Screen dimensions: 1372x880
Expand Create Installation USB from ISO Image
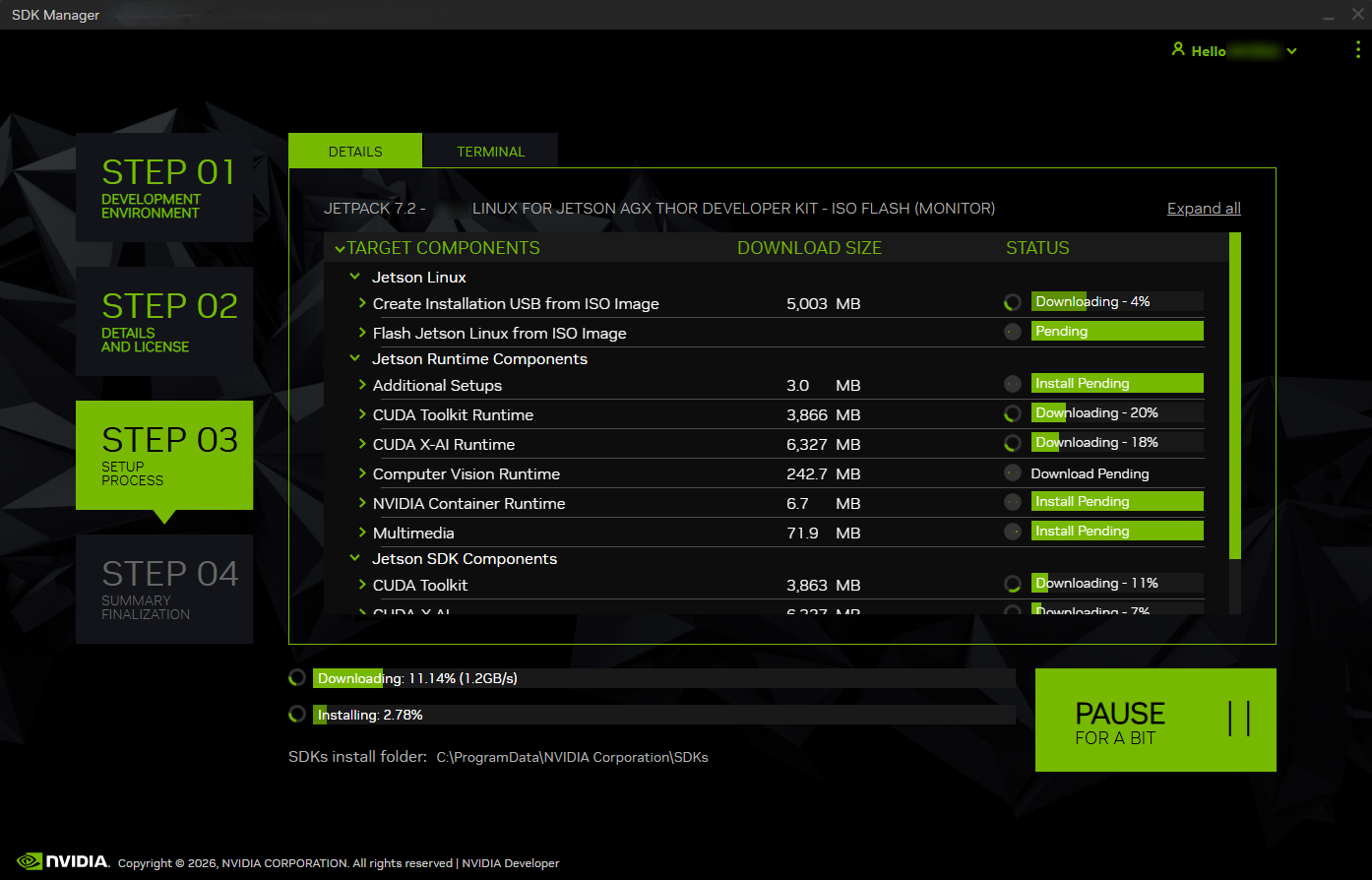pos(363,303)
